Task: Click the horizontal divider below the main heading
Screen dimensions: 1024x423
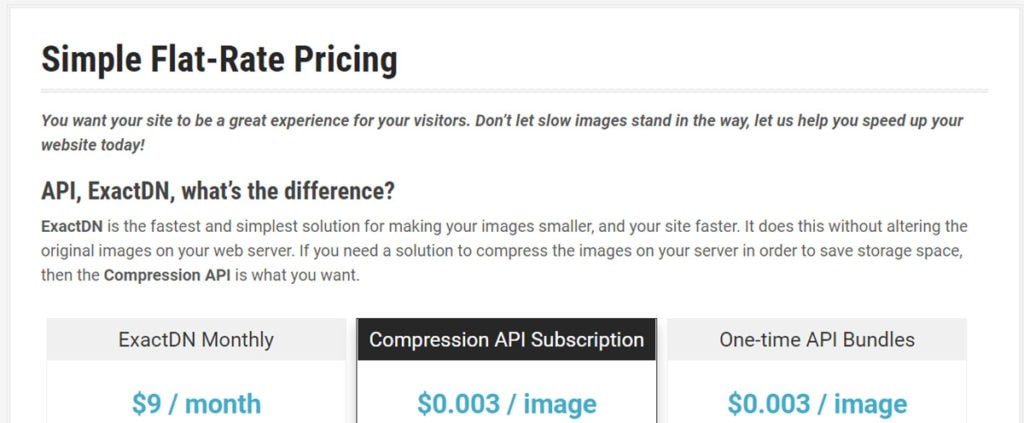Action: tap(514, 91)
